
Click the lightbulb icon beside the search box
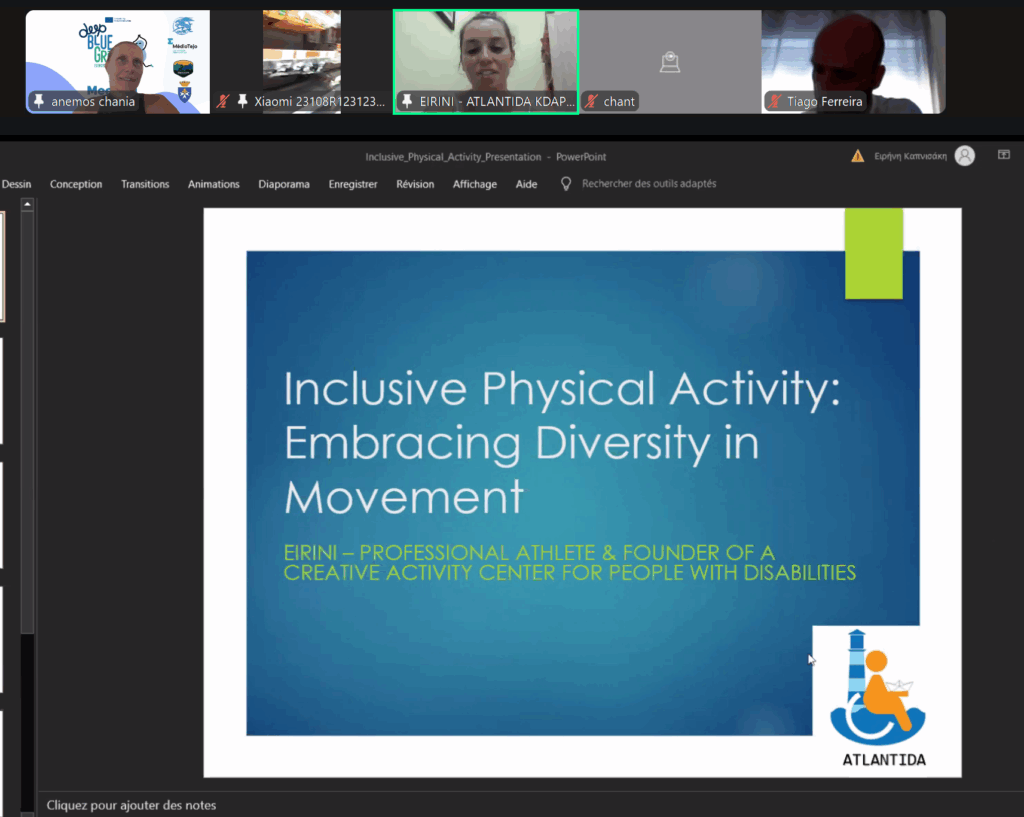click(566, 184)
